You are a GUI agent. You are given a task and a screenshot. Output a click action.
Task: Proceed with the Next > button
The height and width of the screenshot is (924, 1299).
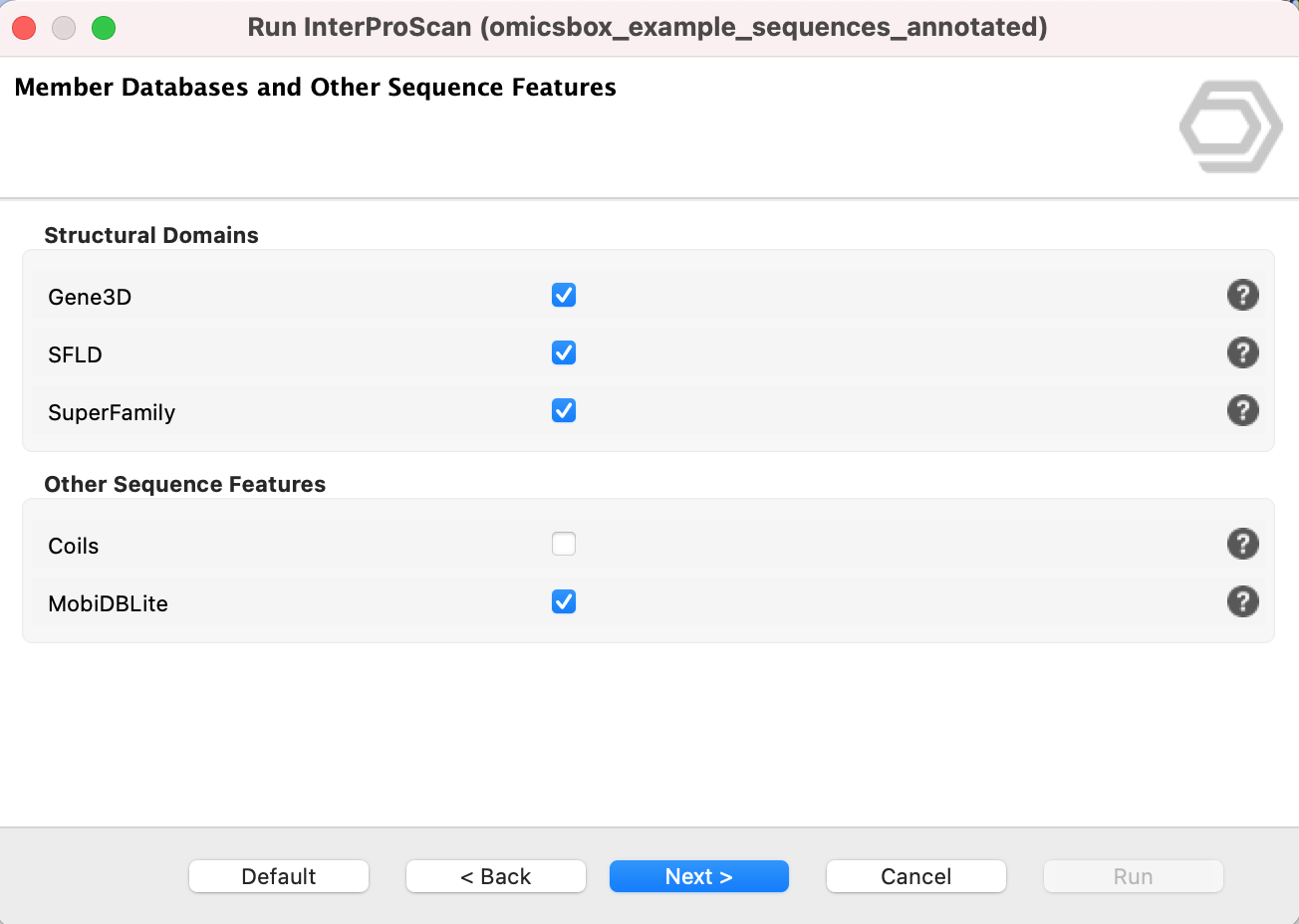click(698, 876)
